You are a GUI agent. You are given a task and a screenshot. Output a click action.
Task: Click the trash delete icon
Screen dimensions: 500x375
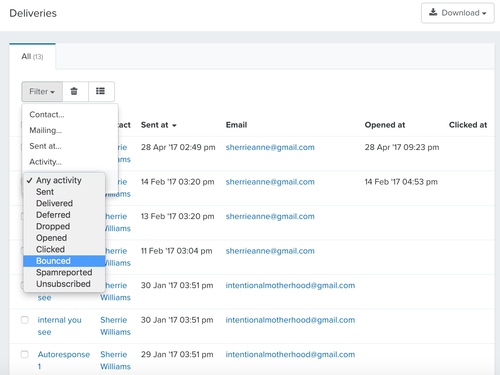[x=74, y=91]
